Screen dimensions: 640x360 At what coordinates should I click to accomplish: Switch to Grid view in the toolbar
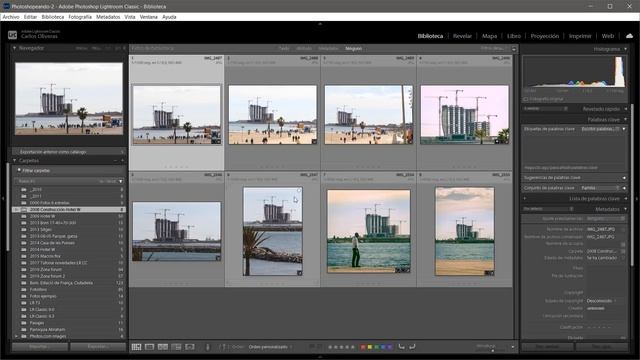point(136,347)
